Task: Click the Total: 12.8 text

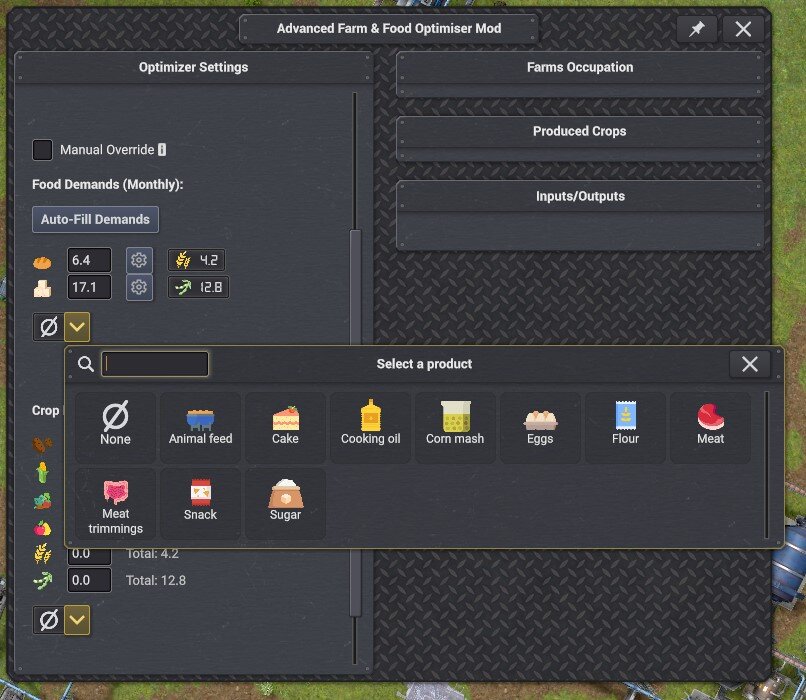Action: (156, 580)
